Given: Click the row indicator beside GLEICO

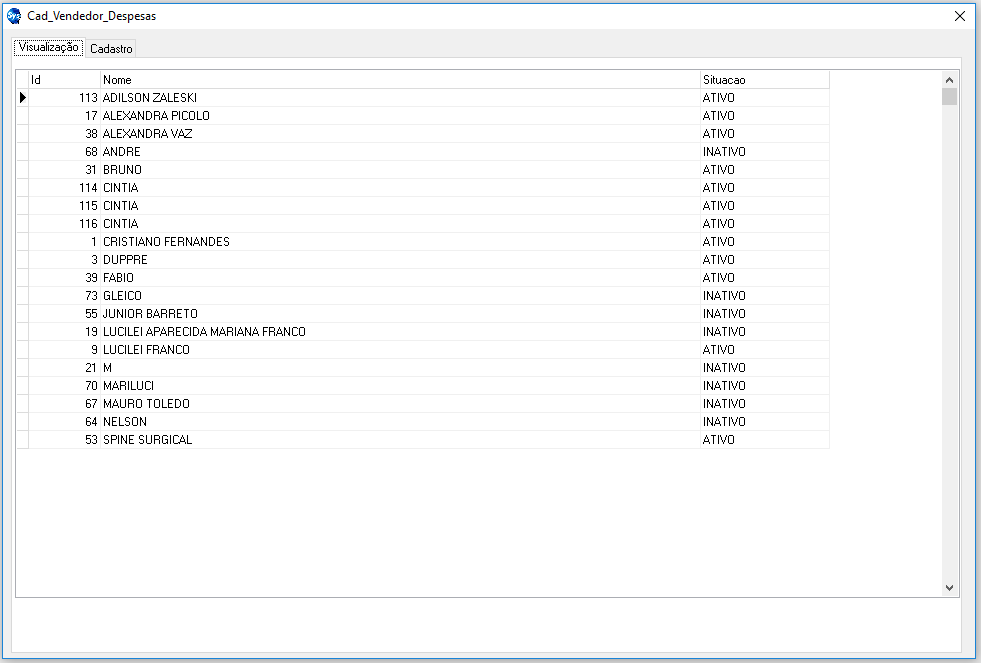Looking at the screenshot, I should 22,296.
